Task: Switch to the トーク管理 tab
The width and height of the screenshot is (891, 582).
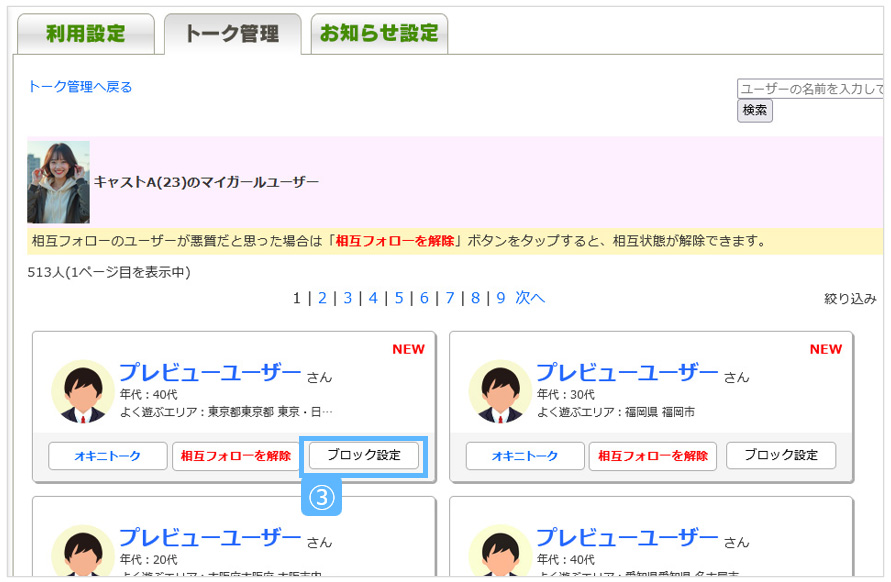Action: click(x=232, y=33)
